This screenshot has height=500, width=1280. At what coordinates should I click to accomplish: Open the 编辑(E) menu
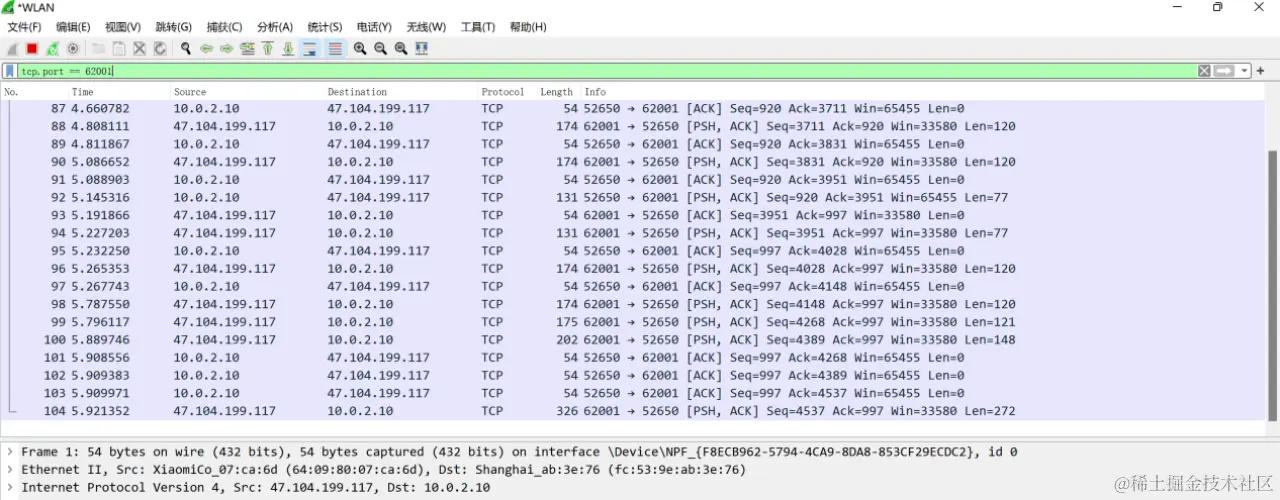point(73,27)
